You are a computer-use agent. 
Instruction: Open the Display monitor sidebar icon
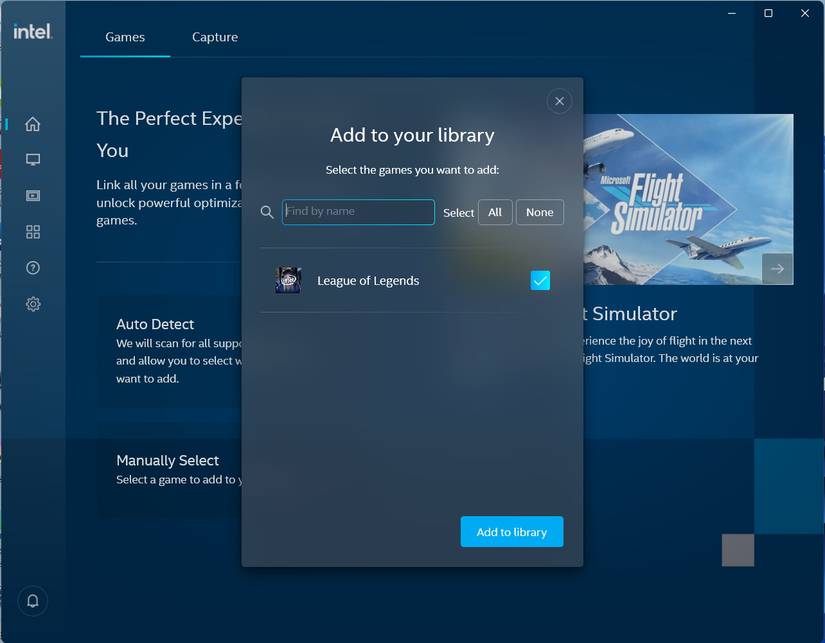click(x=33, y=160)
